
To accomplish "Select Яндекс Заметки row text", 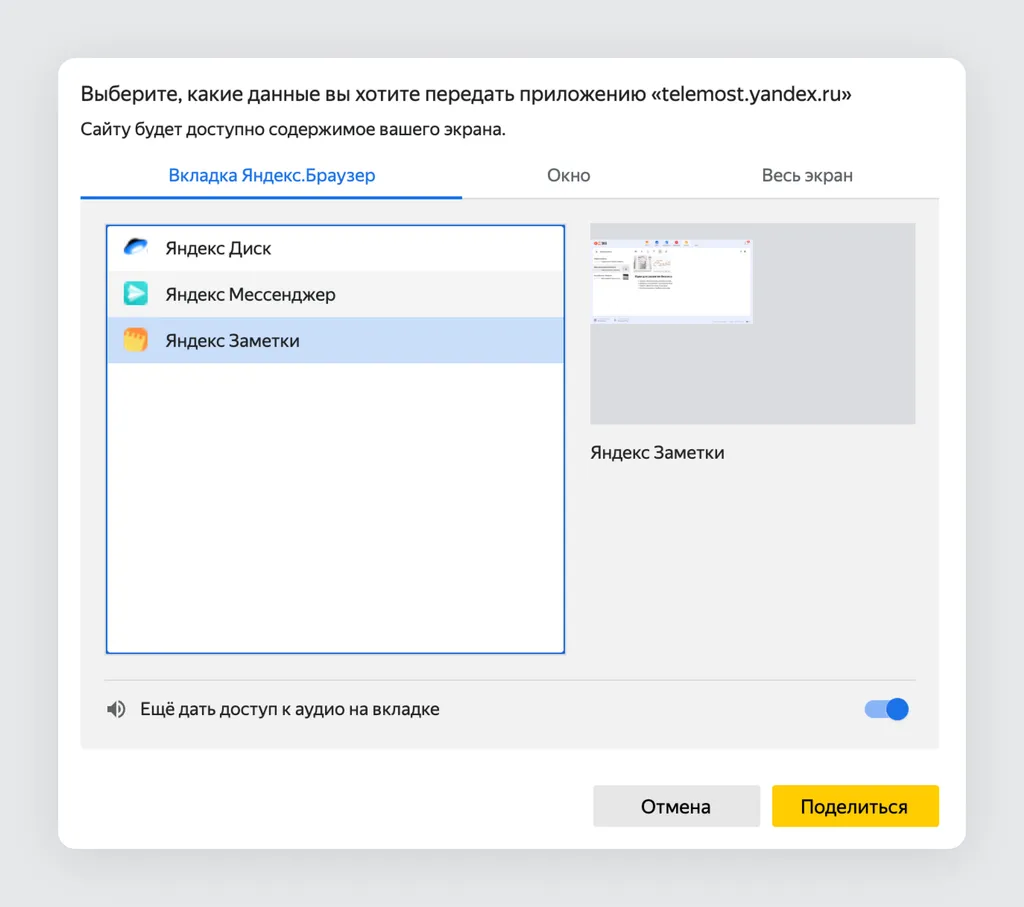I will [232, 341].
